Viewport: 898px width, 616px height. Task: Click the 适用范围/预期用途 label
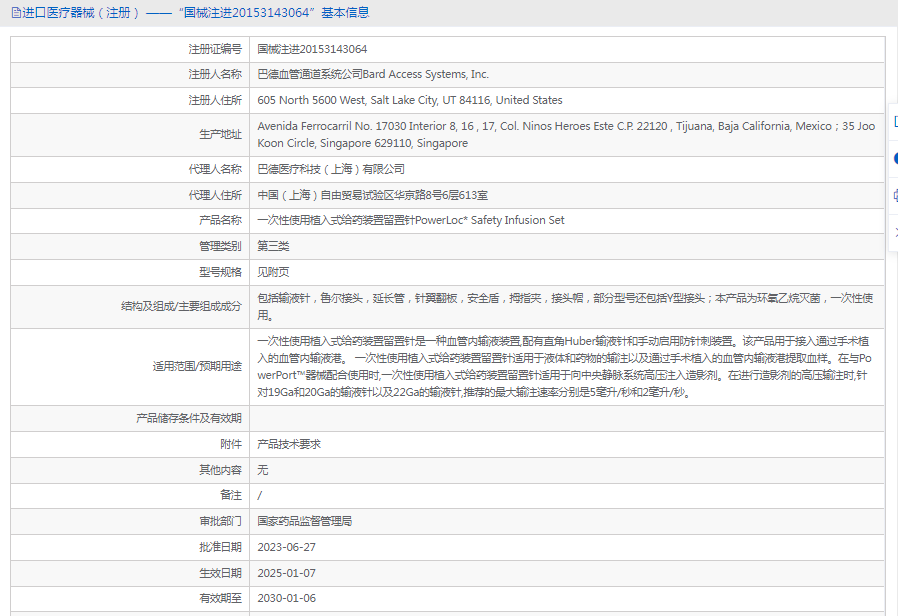(x=197, y=366)
